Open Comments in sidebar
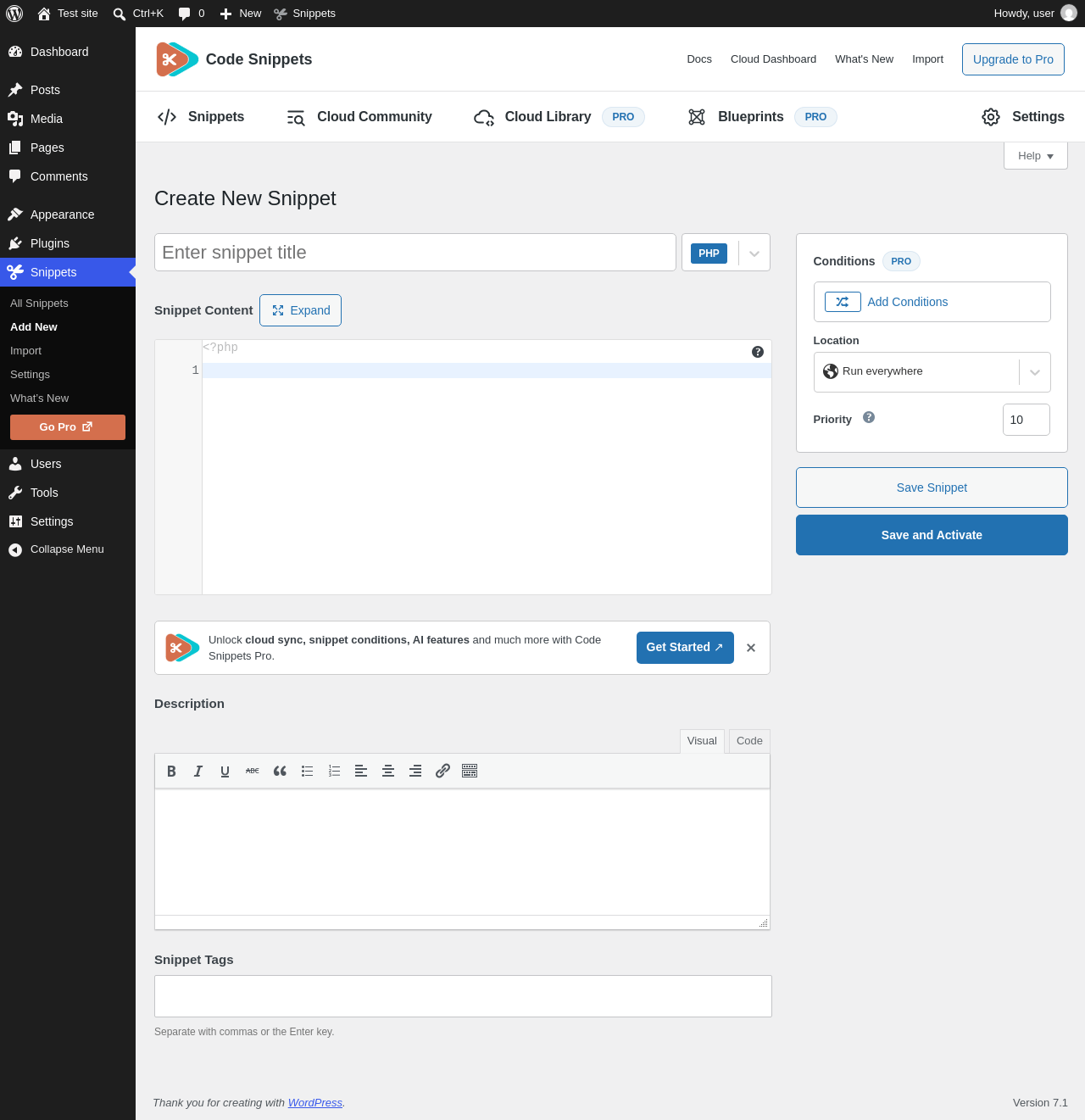Viewport: 1085px width, 1120px height. pyautogui.click(x=68, y=176)
